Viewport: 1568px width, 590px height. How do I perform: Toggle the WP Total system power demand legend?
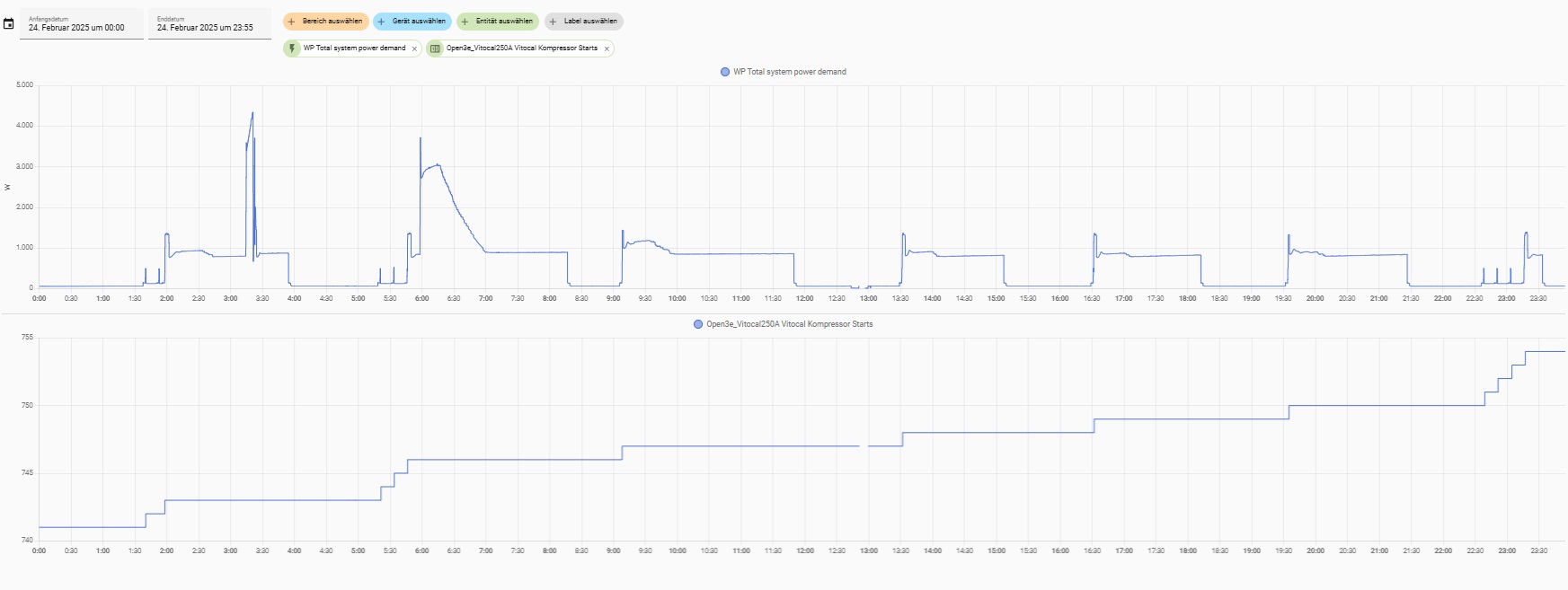click(x=784, y=72)
